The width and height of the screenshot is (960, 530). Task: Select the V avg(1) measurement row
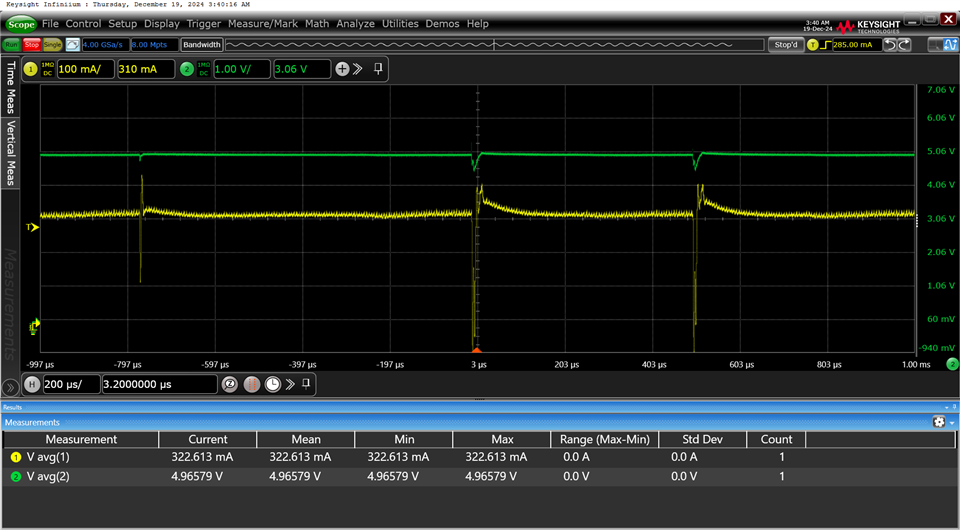click(479, 457)
